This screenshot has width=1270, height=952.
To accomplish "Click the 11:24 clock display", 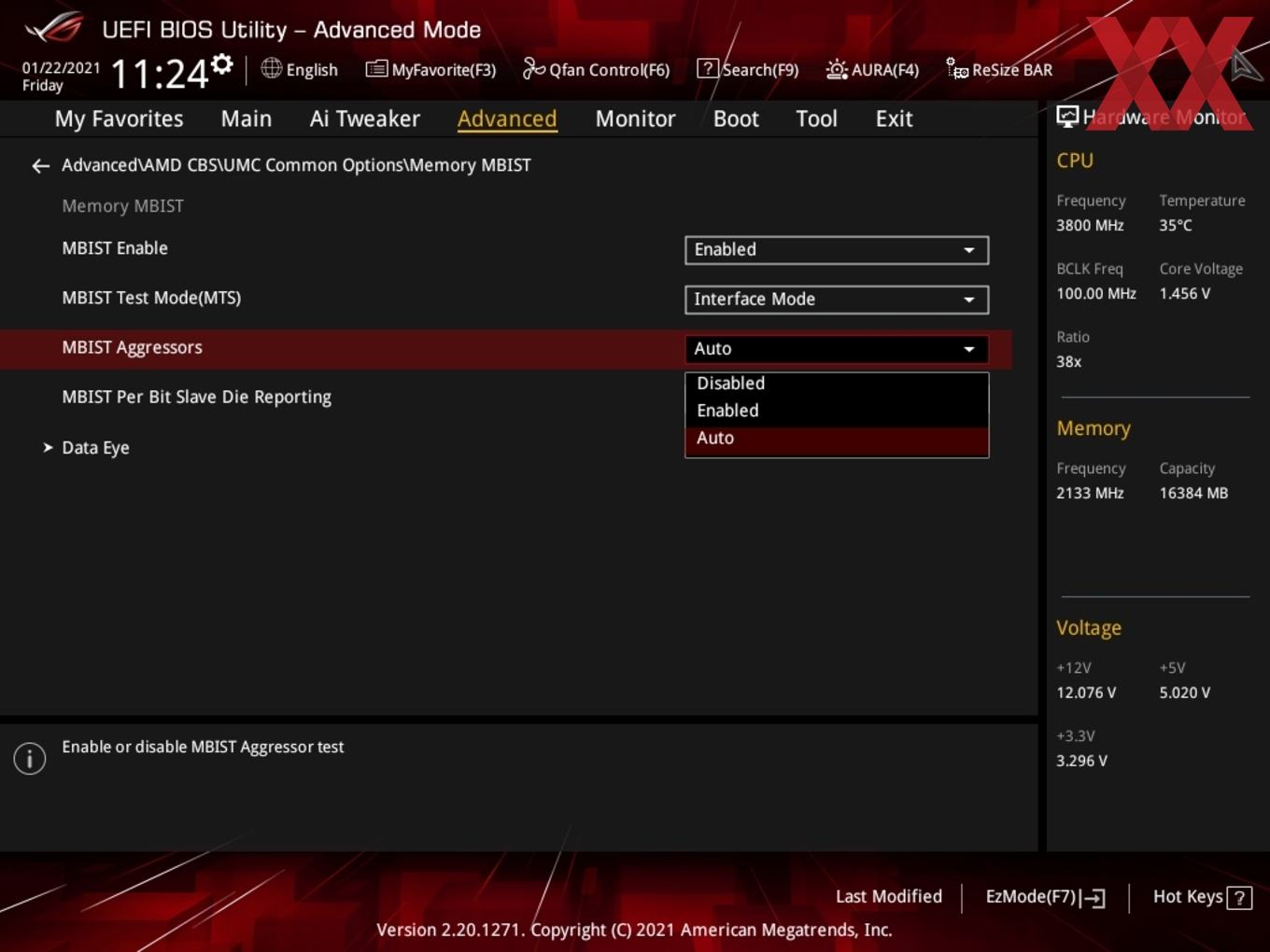I will 160,74.
